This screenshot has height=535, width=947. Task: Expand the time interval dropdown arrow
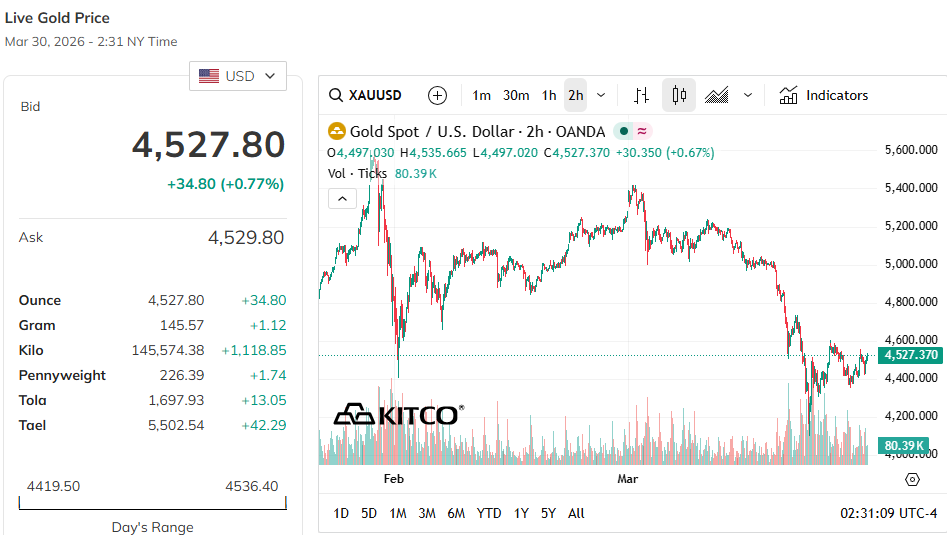601,96
